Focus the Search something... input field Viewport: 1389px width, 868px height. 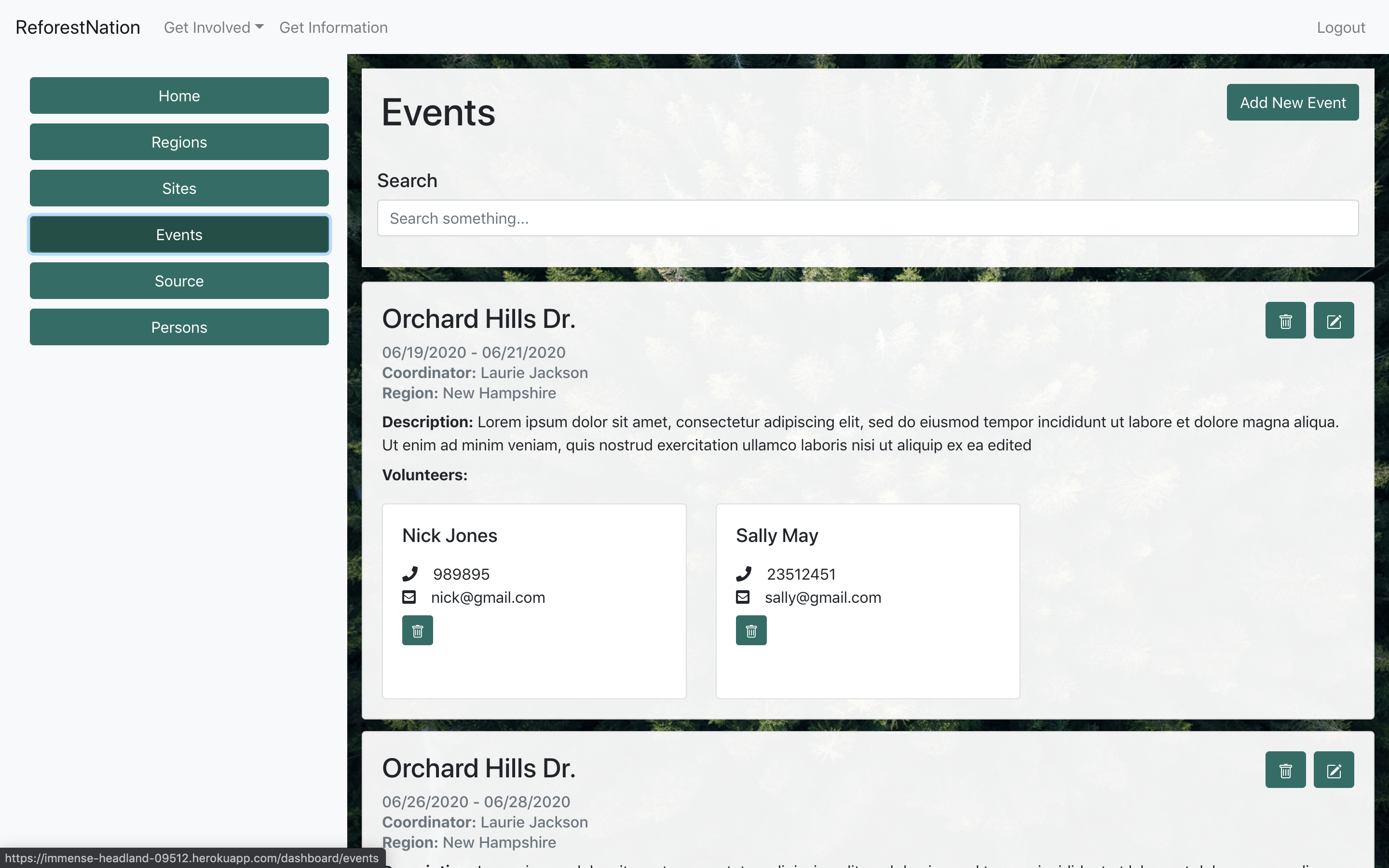(x=867, y=218)
